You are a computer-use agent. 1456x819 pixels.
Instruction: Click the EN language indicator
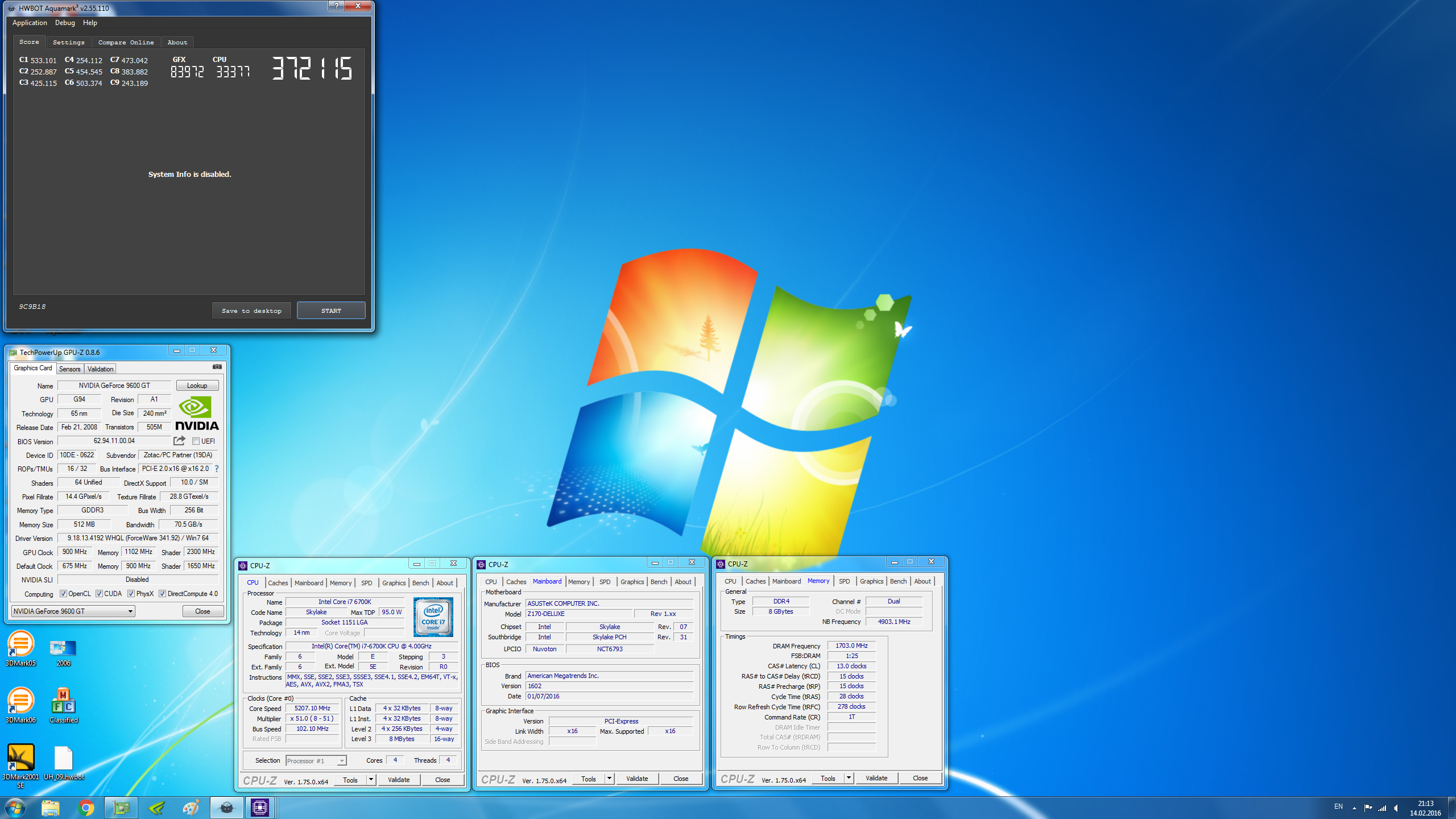coord(1338,806)
